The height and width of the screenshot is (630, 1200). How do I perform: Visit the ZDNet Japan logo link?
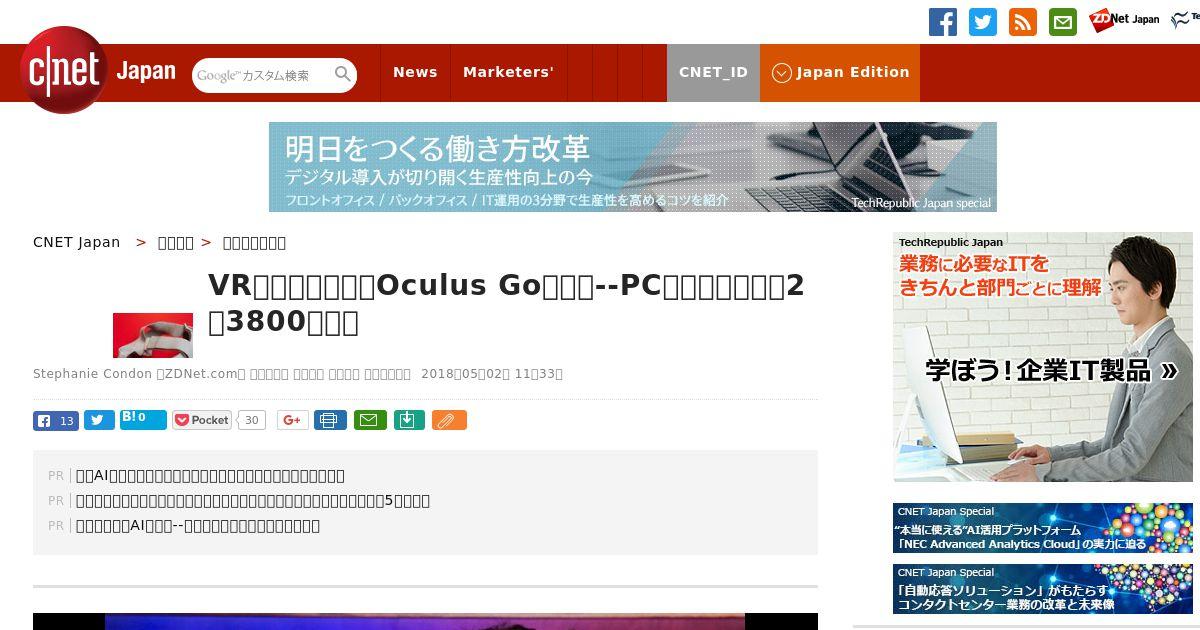pos(1124,19)
